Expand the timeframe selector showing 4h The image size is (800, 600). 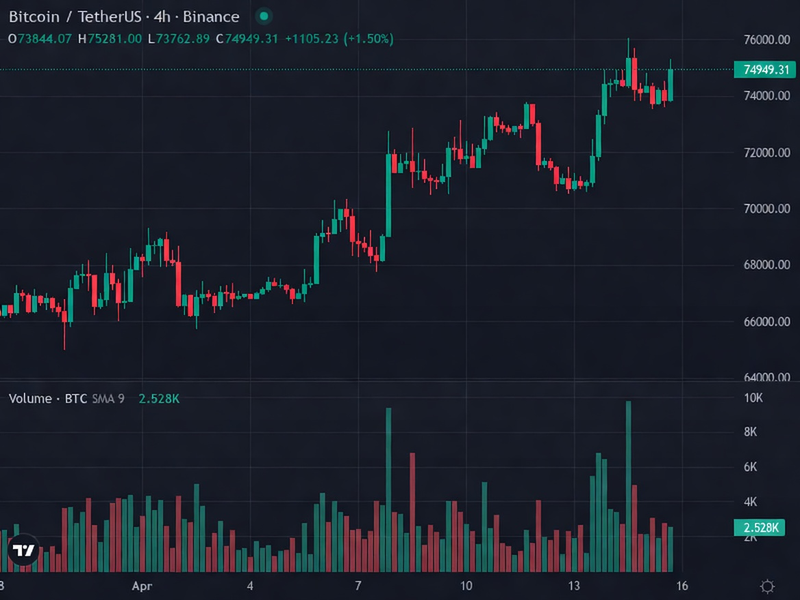[x=160, y=17]
